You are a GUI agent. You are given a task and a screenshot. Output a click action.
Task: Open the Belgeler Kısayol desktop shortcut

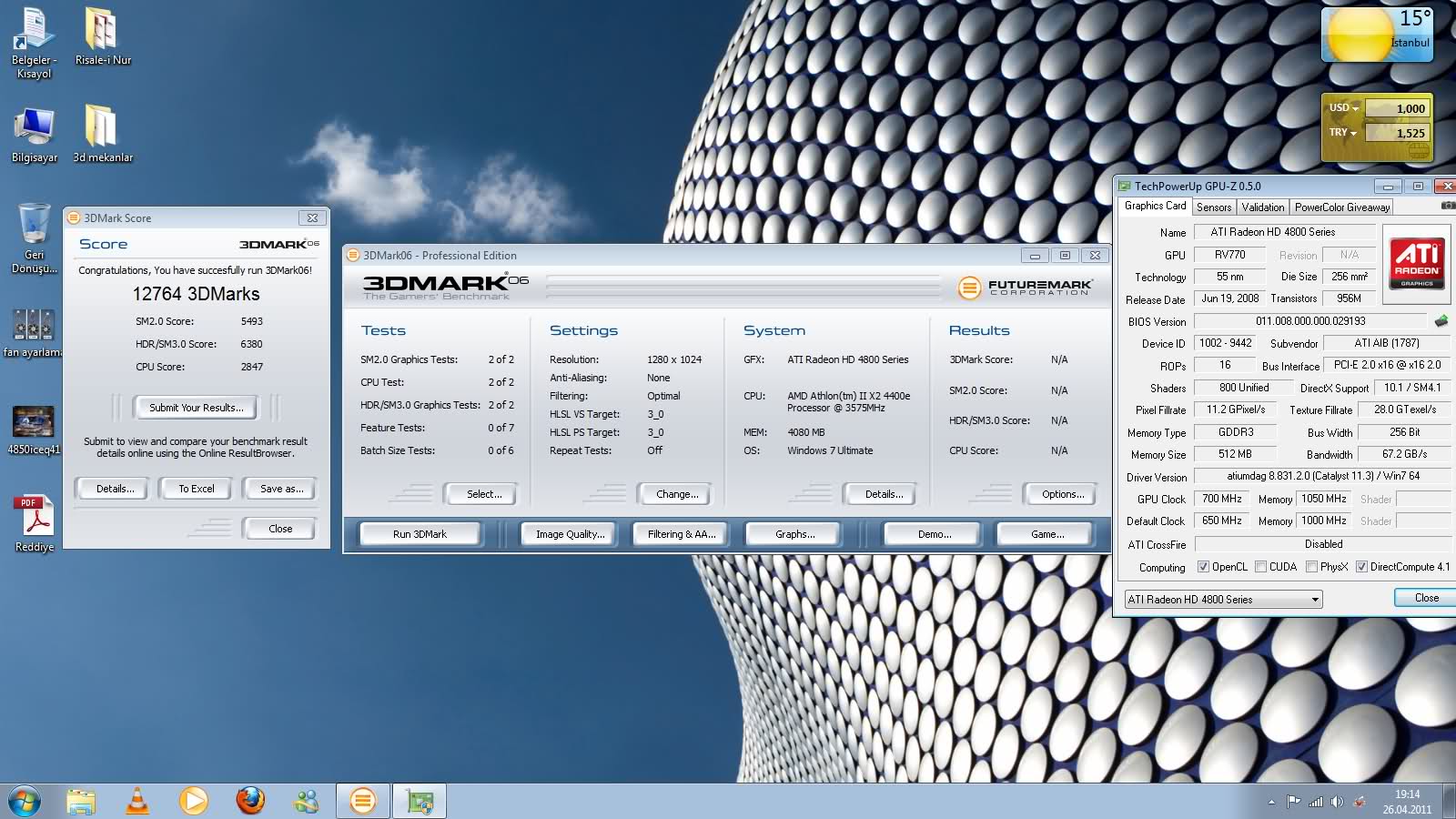tap(34, 42)
